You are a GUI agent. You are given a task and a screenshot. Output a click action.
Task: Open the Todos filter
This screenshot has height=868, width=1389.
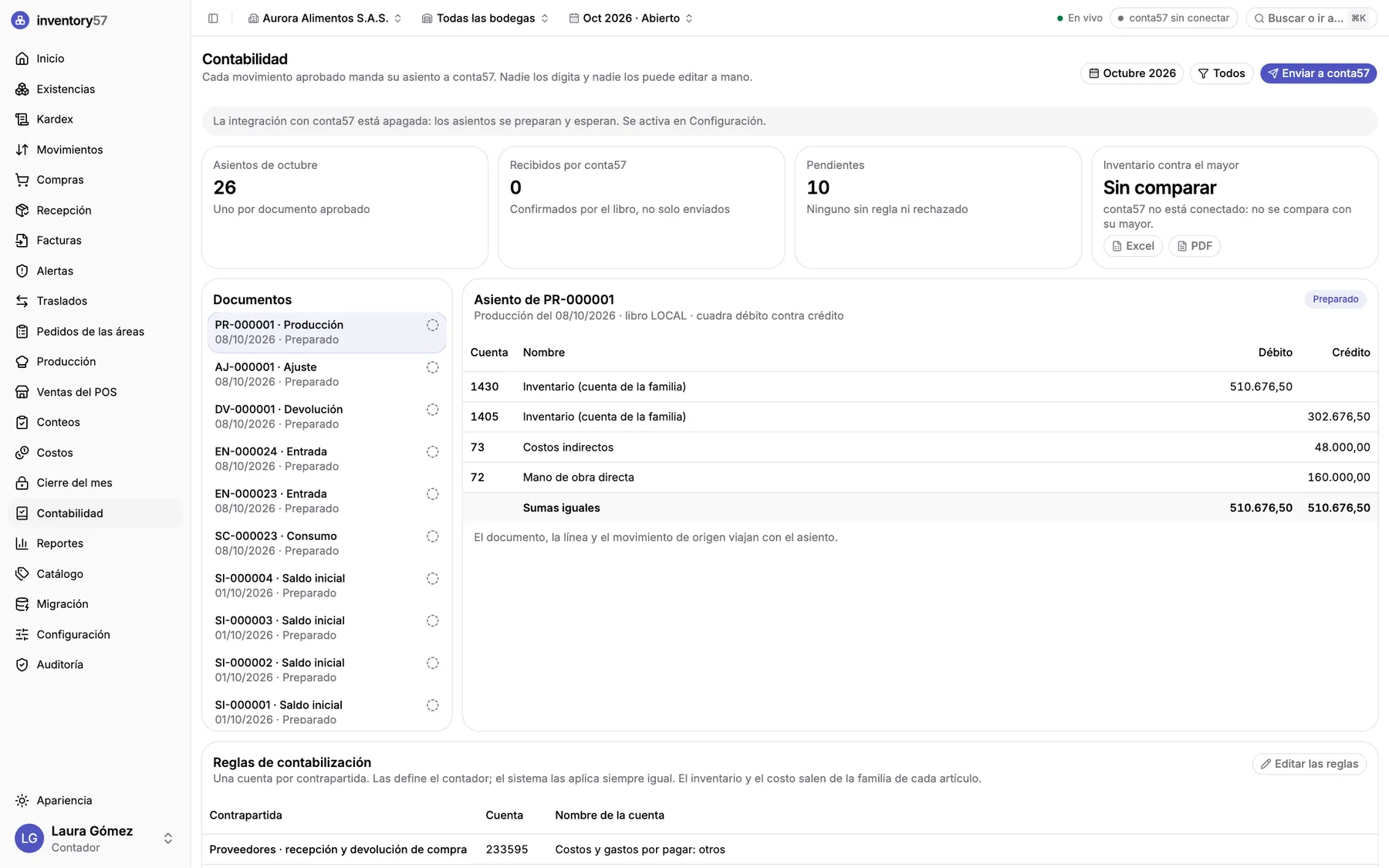point(1222,73)
